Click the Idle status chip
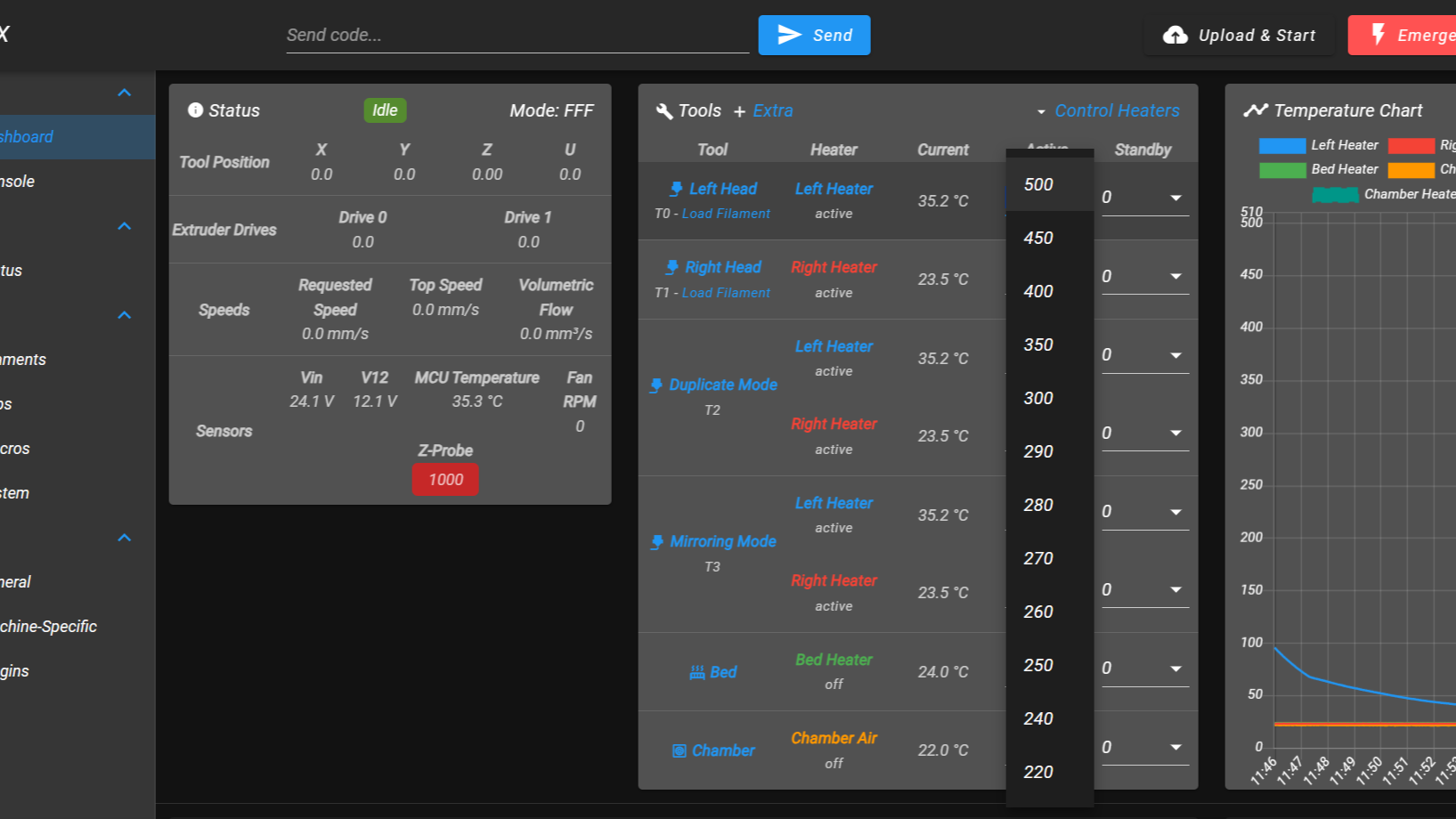This screenshot has height=819, width=1456. [385, 110]
